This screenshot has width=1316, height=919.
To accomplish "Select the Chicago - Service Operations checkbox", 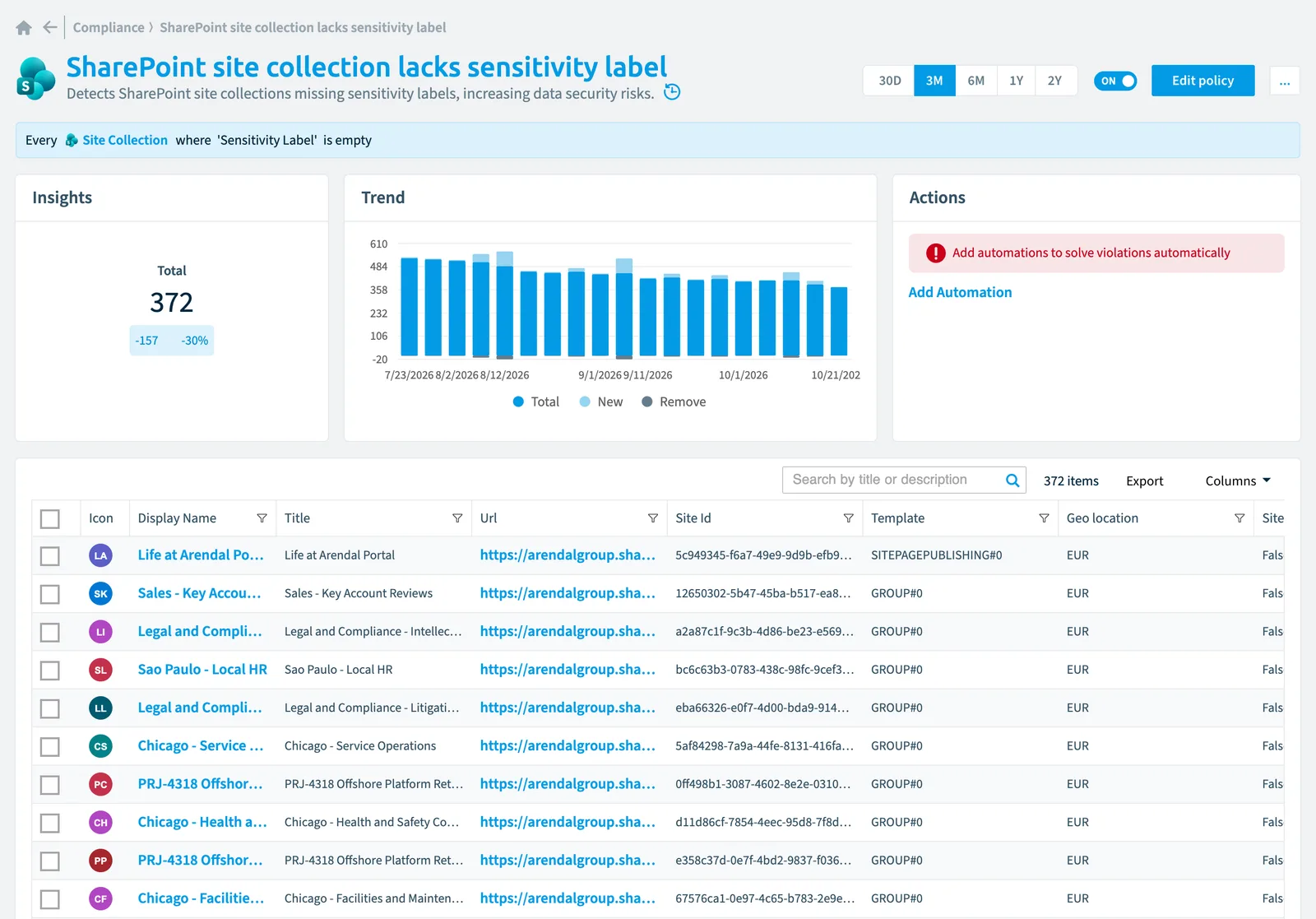I will click(x=50, y=747).
